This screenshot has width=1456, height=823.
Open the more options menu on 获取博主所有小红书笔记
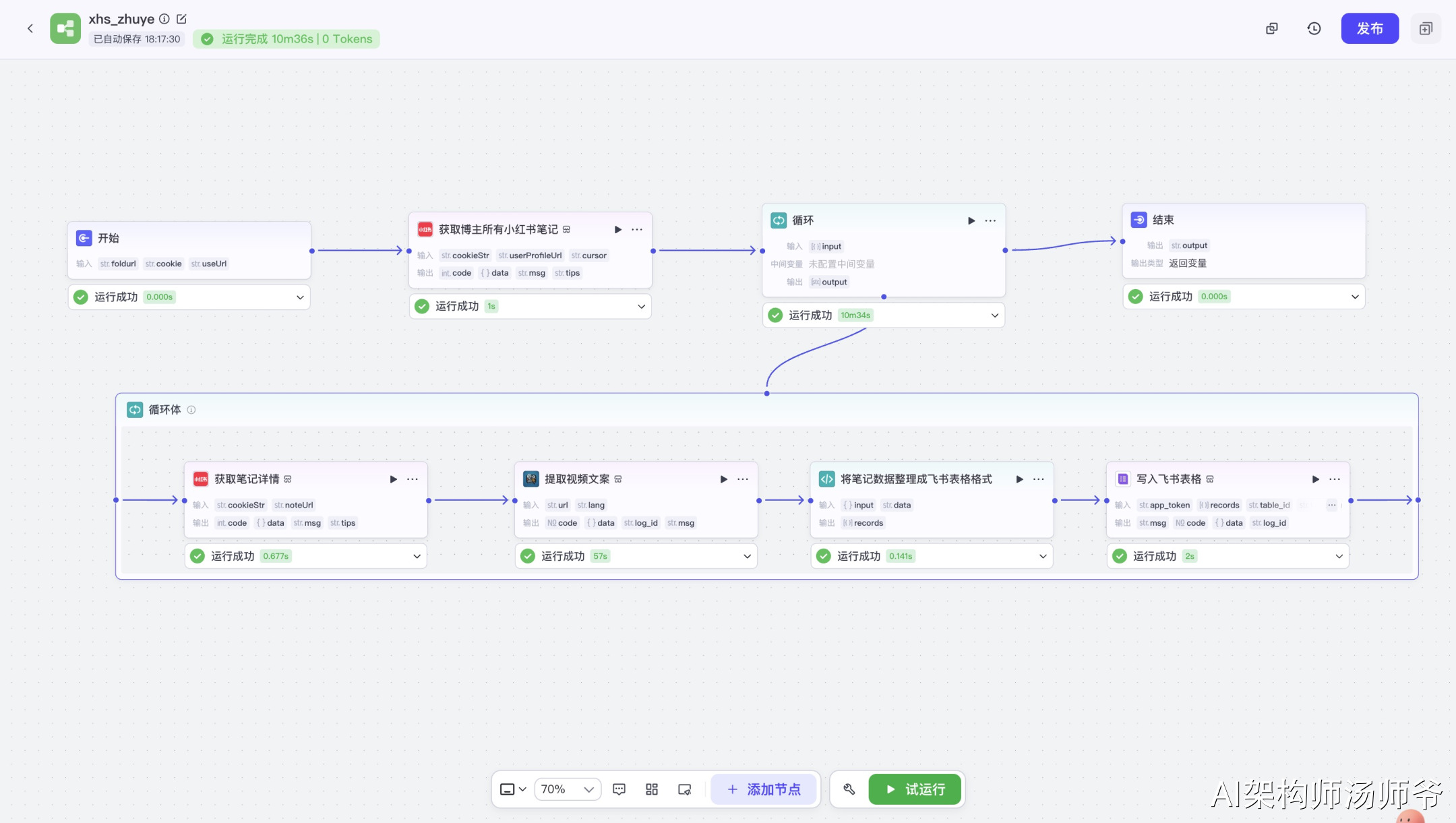tap(637, 230)
